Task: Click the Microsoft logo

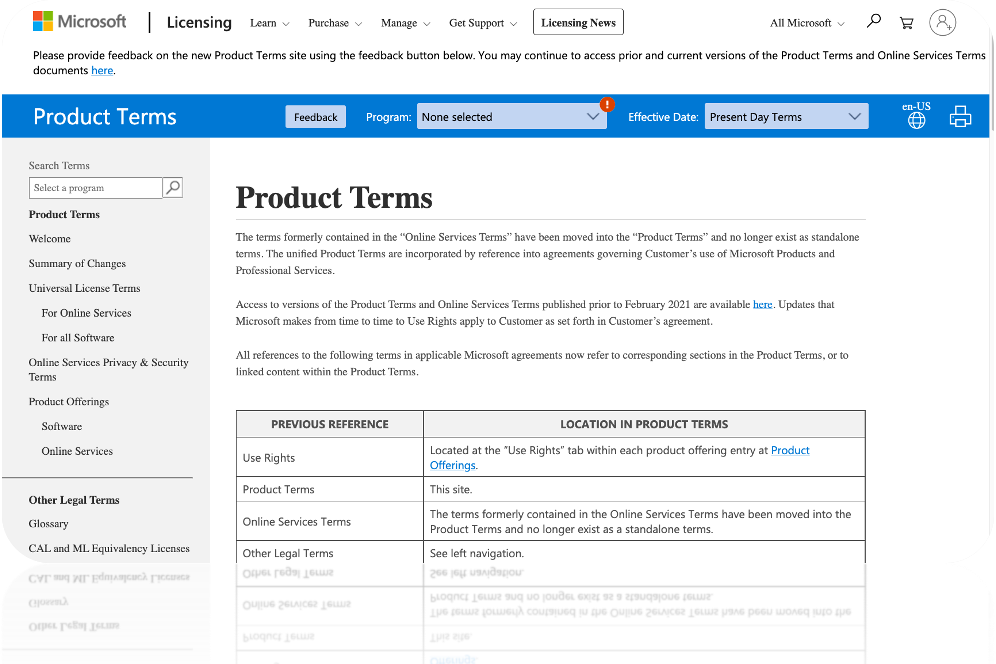Action: [x=80, y=22]
